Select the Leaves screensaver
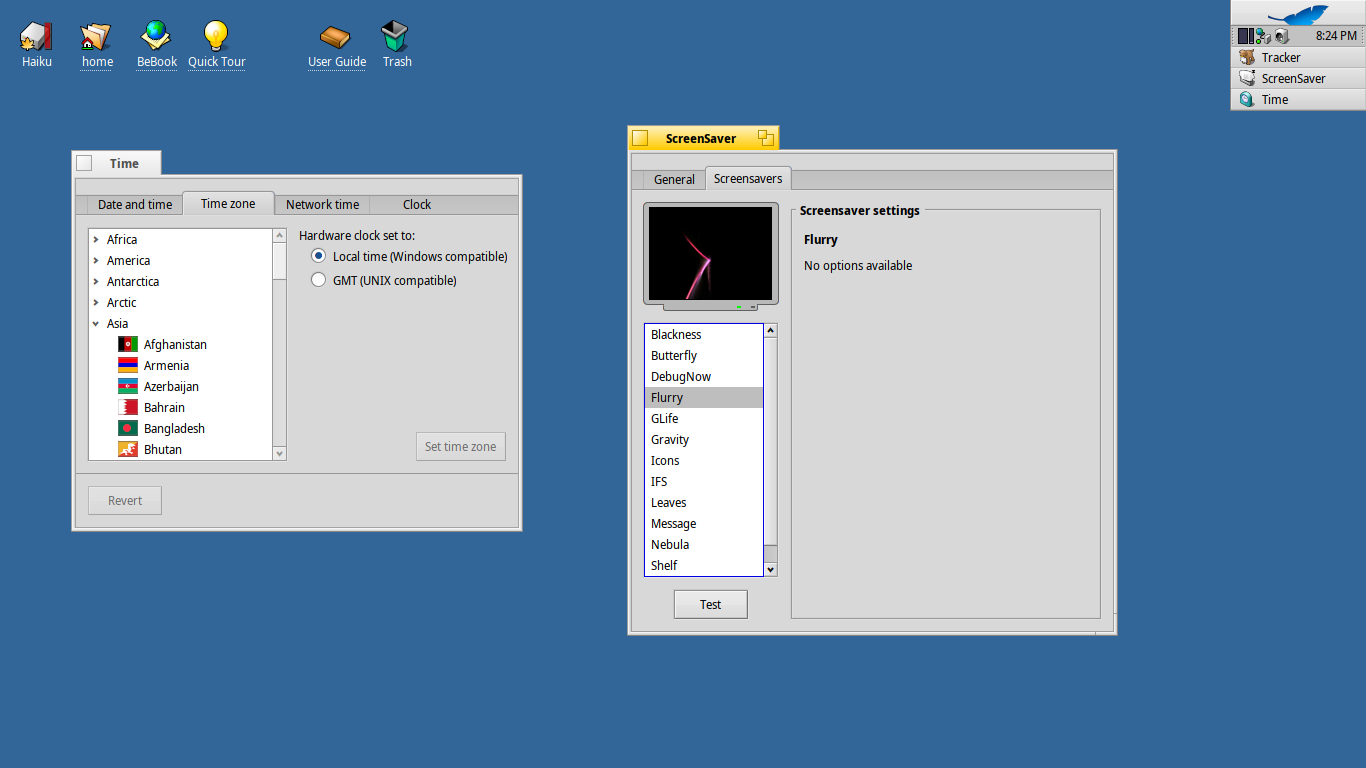Screen dimensions: 1366x768 coord(704,502)
